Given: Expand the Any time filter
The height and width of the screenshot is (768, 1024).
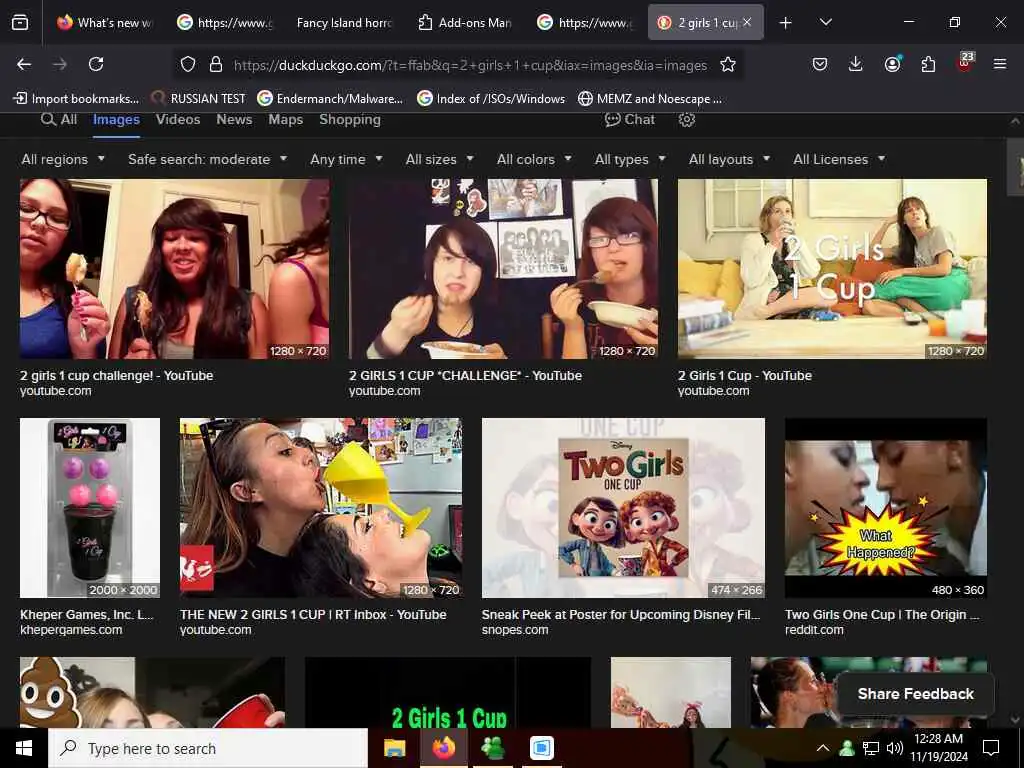Looking at the screenshot, I should pyautogui.click(x=346, y=159).
